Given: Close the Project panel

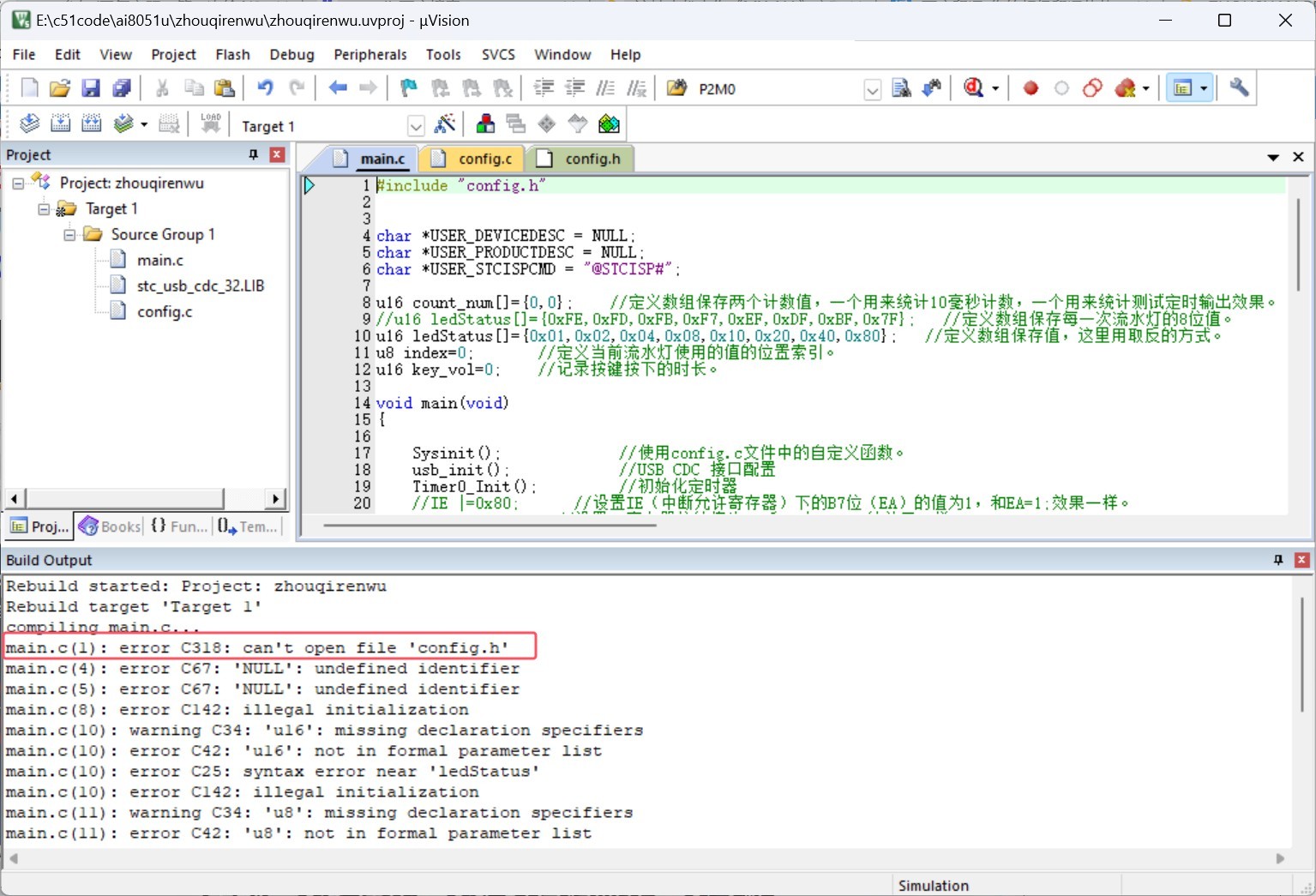Looking at the screenshot, I should (277, 154).
